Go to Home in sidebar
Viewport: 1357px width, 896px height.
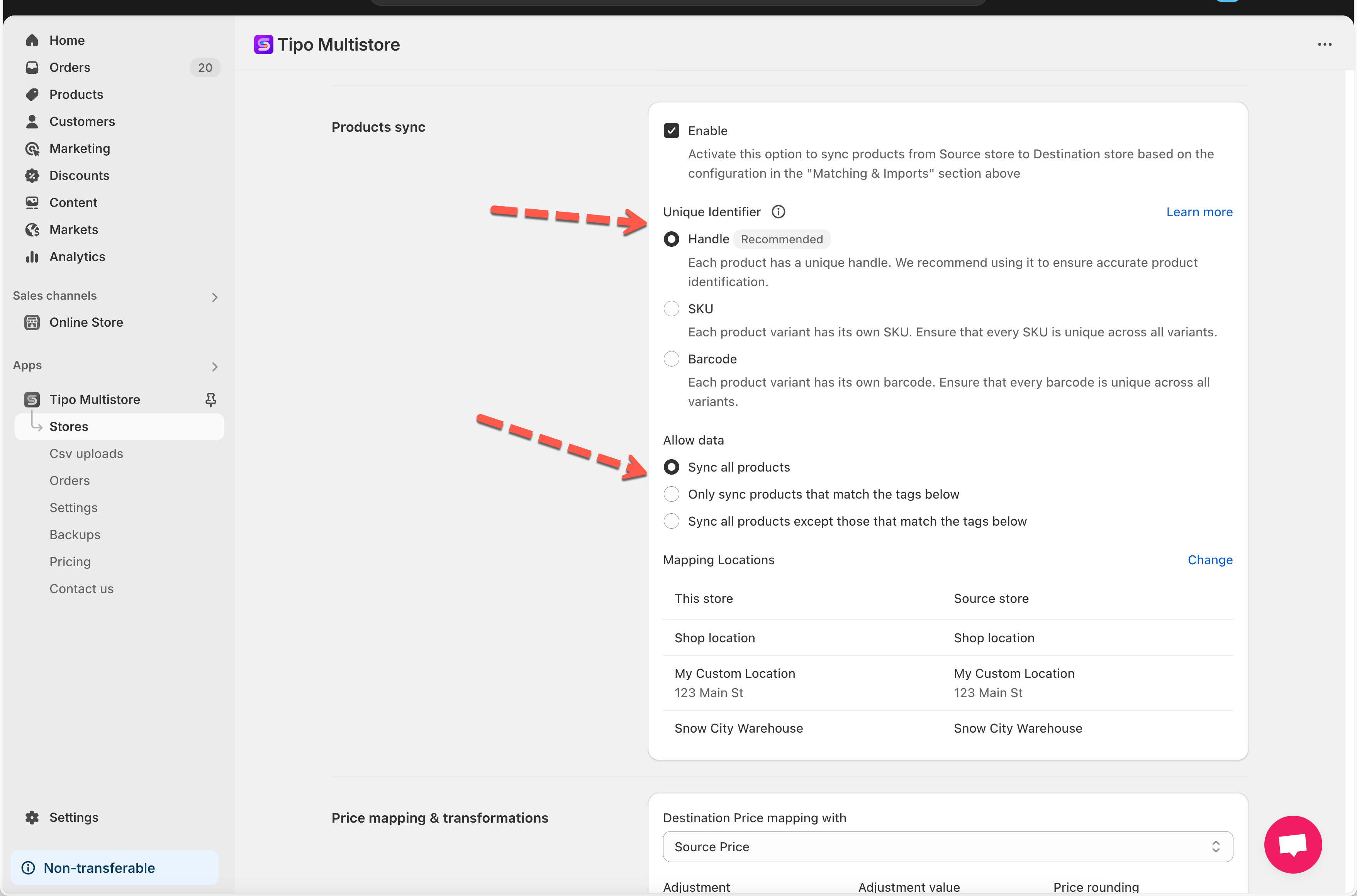click(x=67, y=41)
